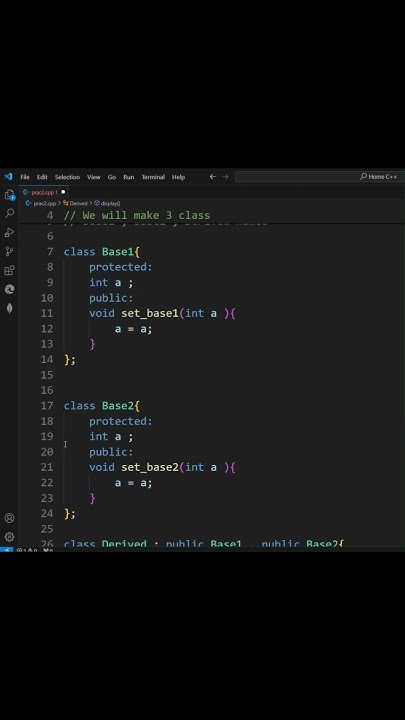Open the File menu
This screenshot has height=720, width=405.
click(x=25, y=177)
